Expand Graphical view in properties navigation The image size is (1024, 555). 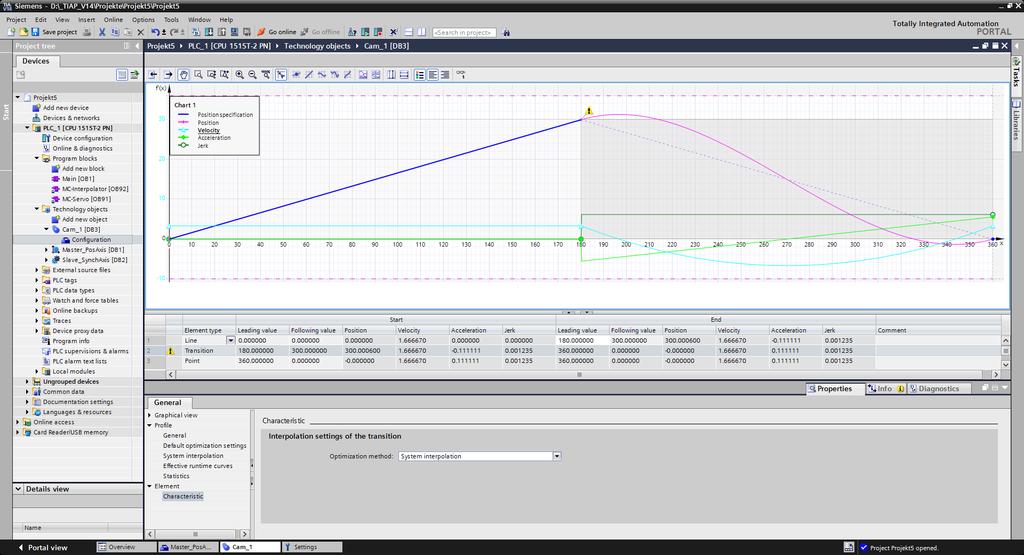(150, 415)
